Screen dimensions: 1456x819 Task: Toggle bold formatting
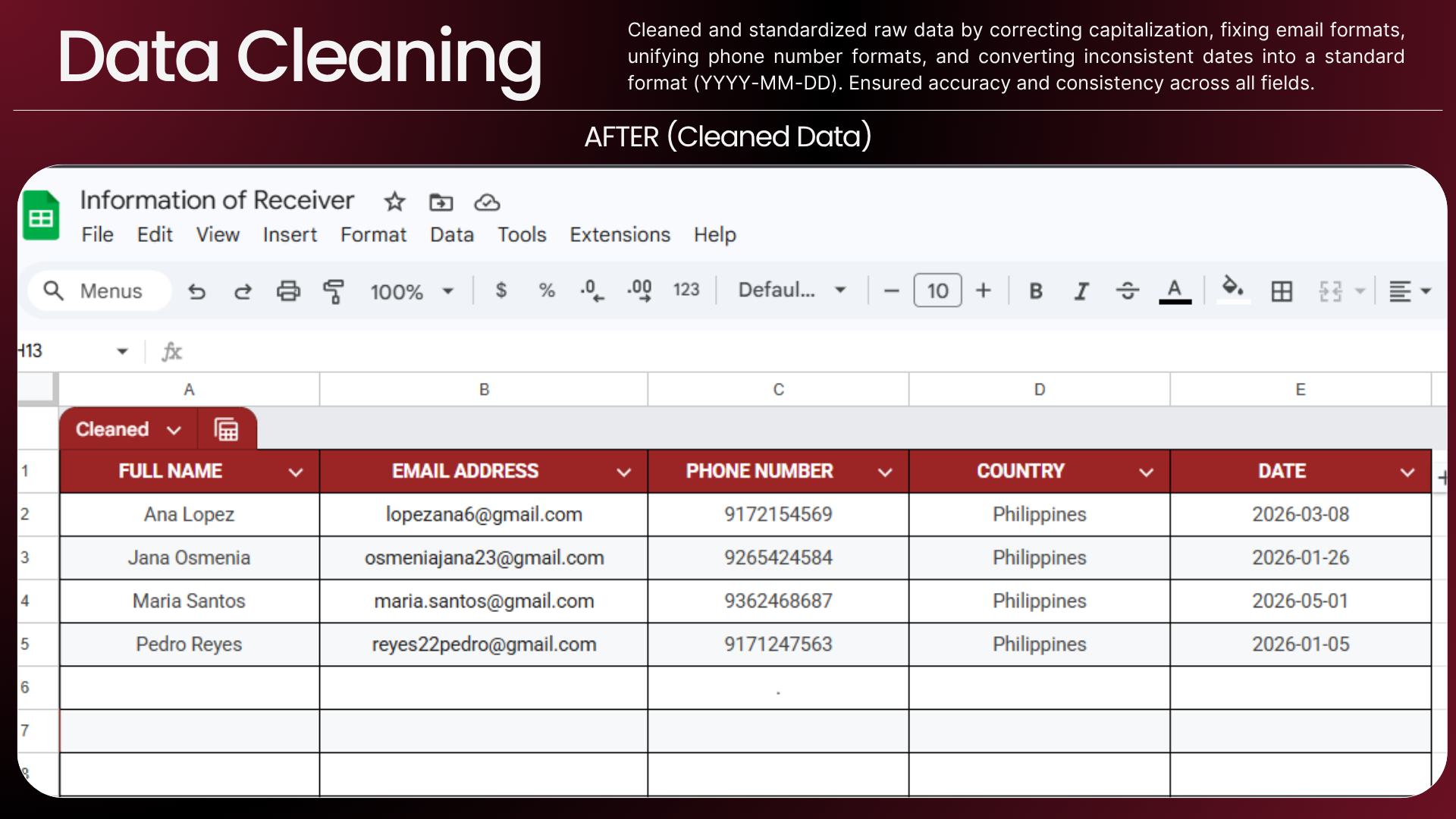[1036, 291]
